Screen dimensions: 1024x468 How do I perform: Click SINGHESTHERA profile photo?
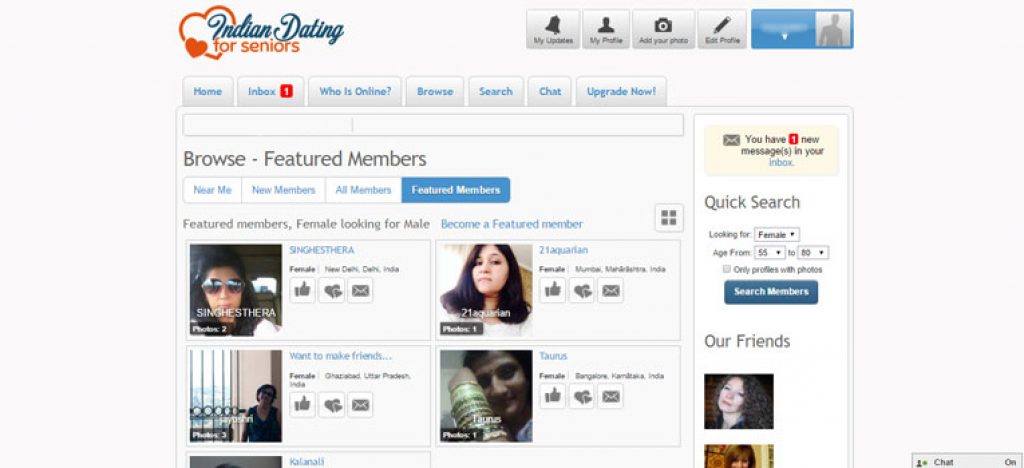click(236, 290)
